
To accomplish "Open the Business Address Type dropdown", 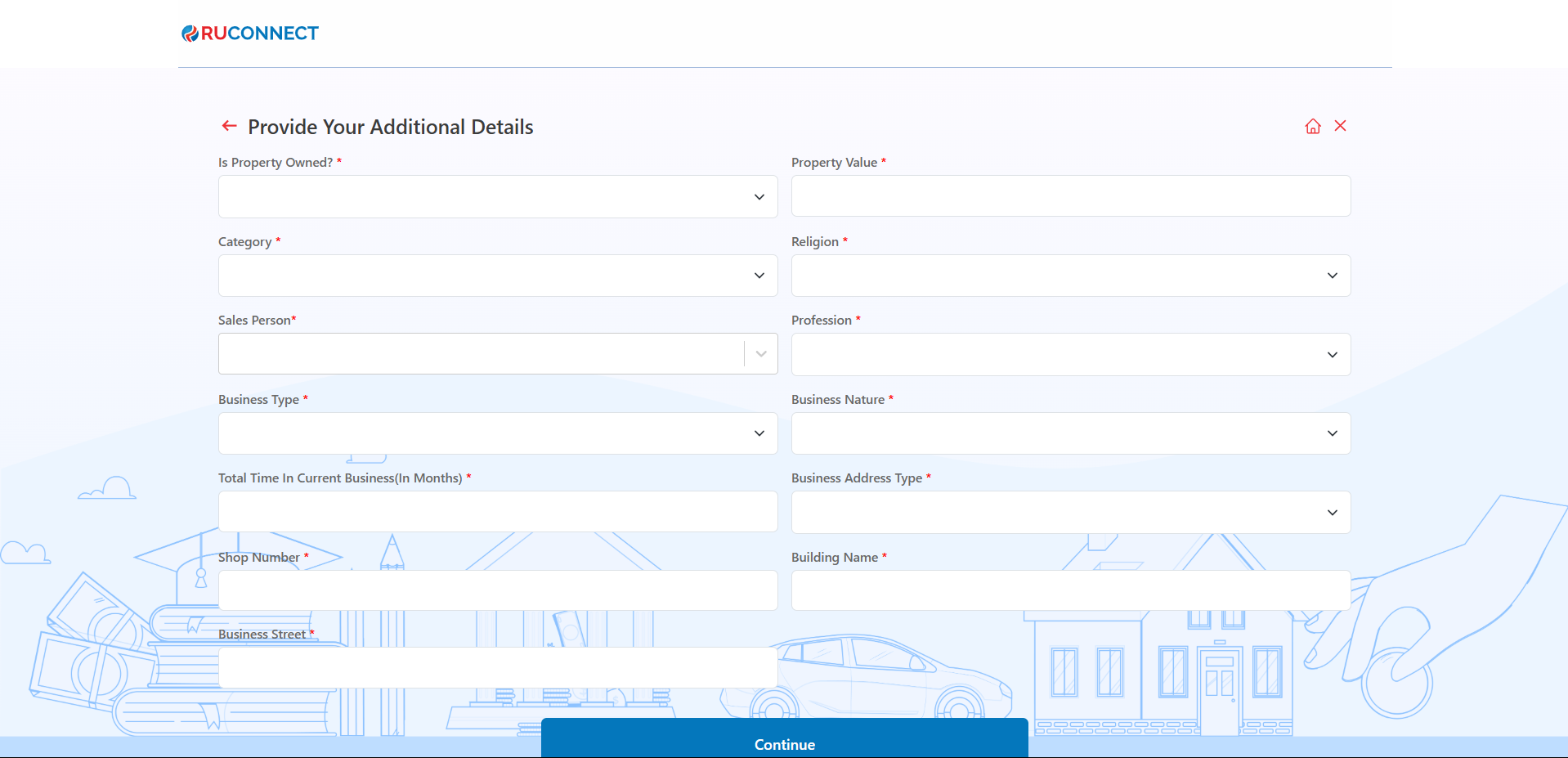I will [1070, 513].
